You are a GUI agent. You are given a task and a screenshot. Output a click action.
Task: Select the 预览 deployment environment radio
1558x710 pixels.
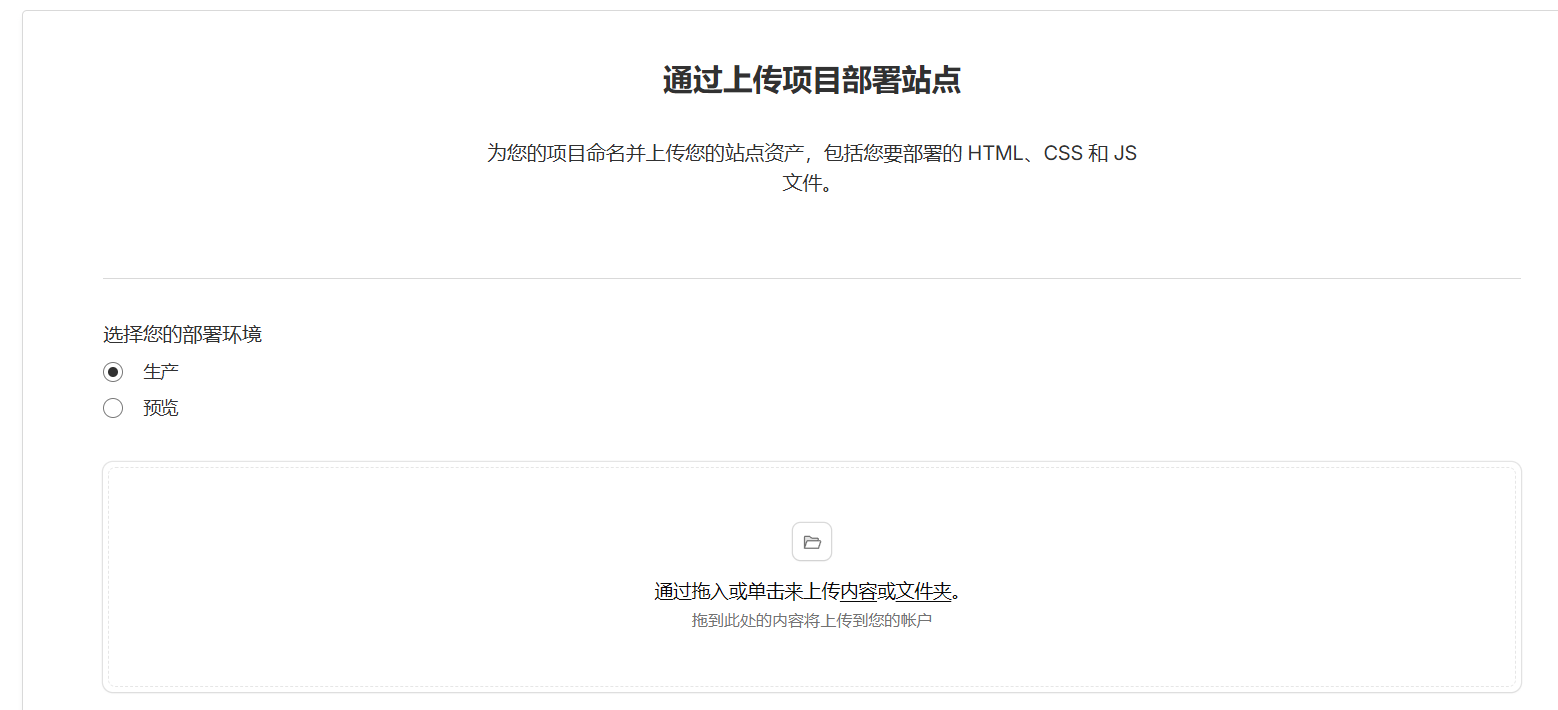coord(113,408)
